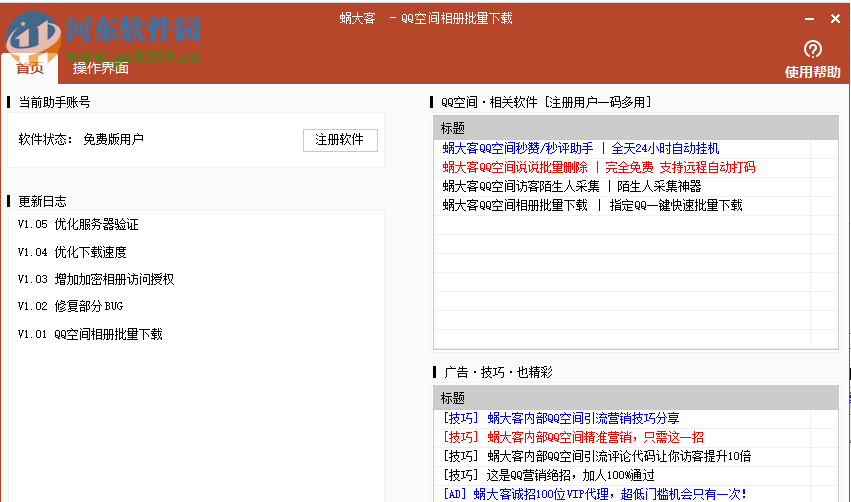Click V1.01 QQ空间相册批量下载 entry
Screen dimensions: 851x502
[90, 334]
